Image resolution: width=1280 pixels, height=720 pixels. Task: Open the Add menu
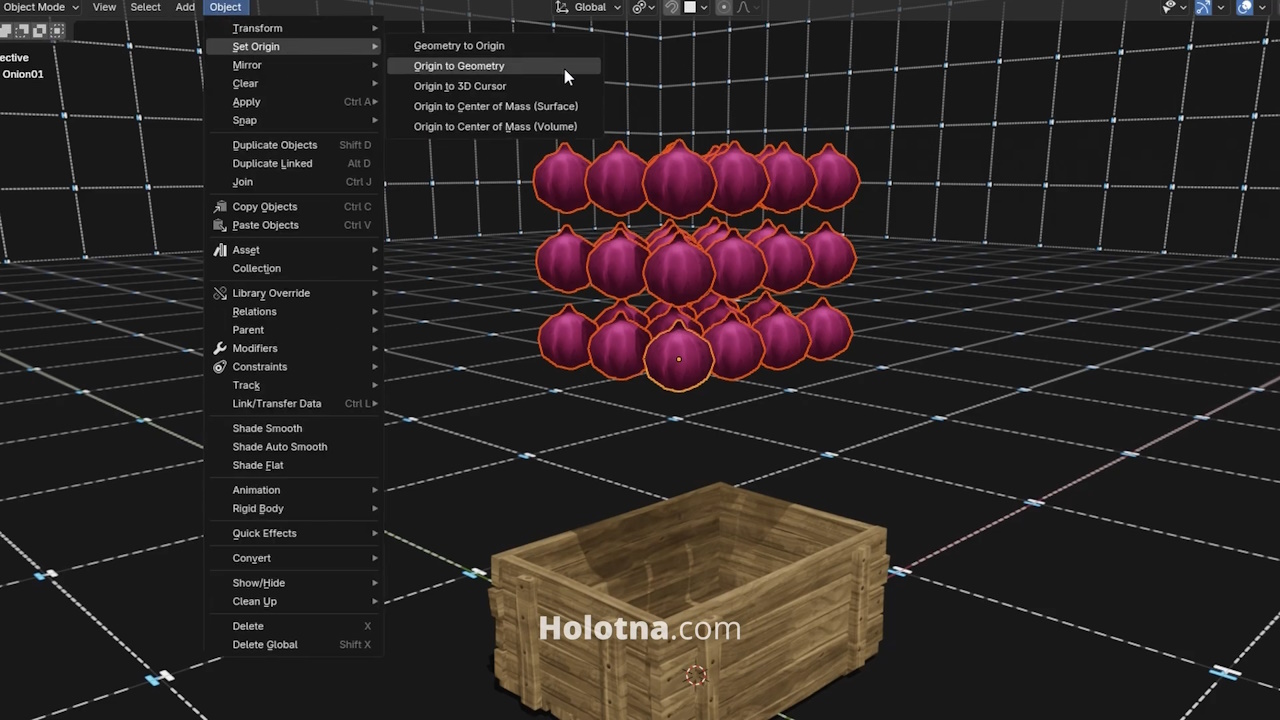pos(185,7)
